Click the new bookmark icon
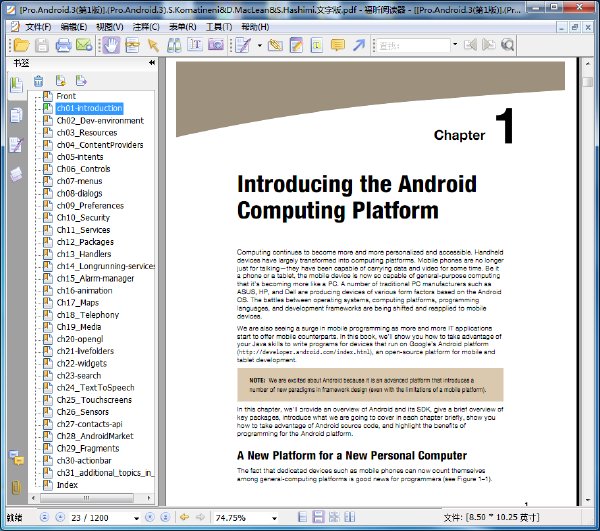The image size is (600, 531). point(60,81)
